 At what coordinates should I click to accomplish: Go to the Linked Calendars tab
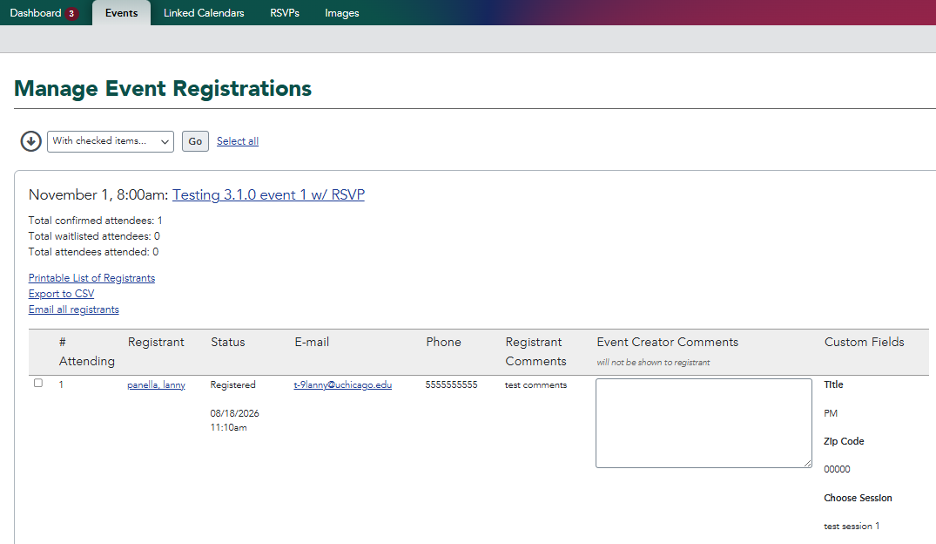point(204,13)
